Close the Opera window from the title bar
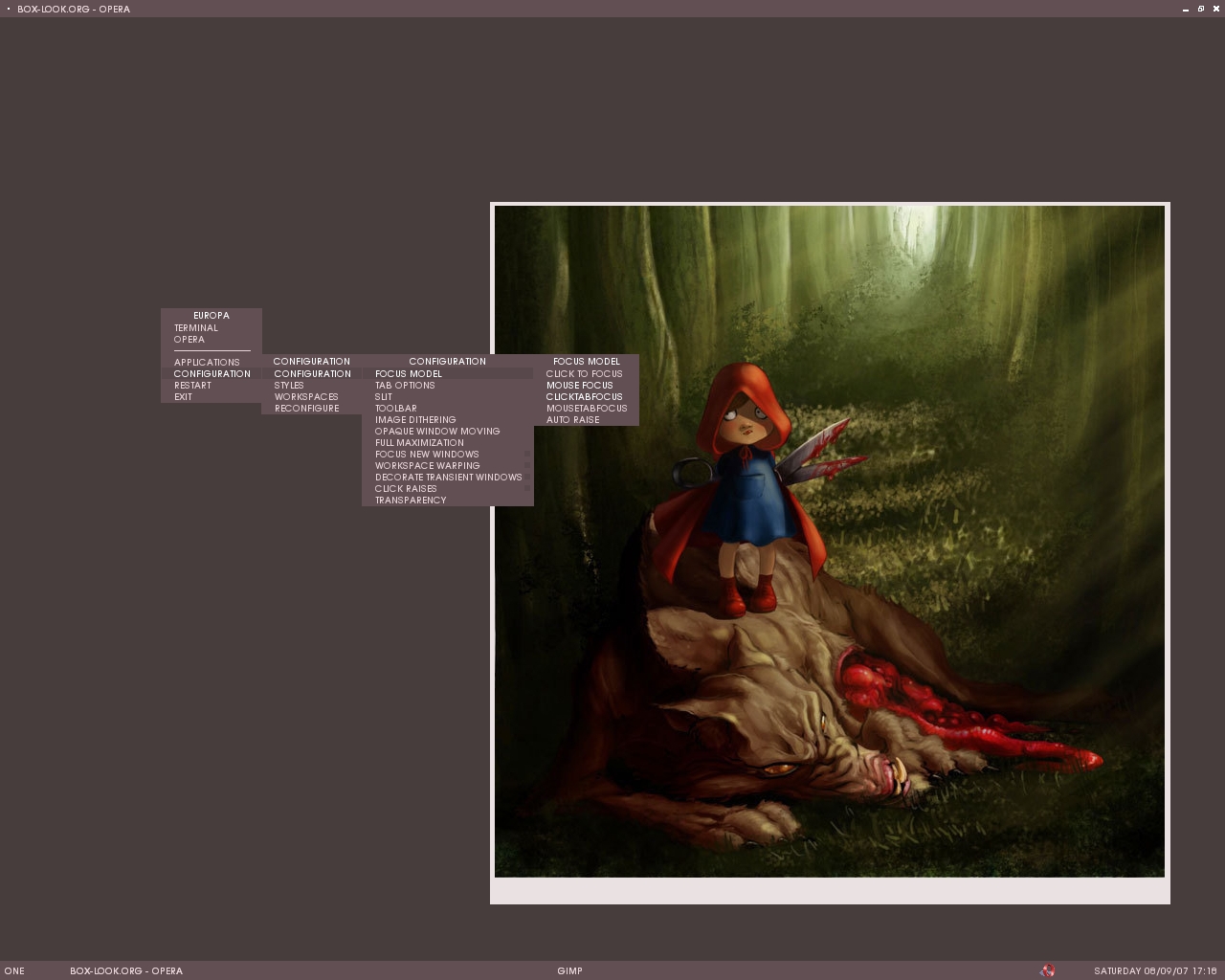This screenshot has width=1225, height=980. pyautogui.click(x=1216, y=9)
